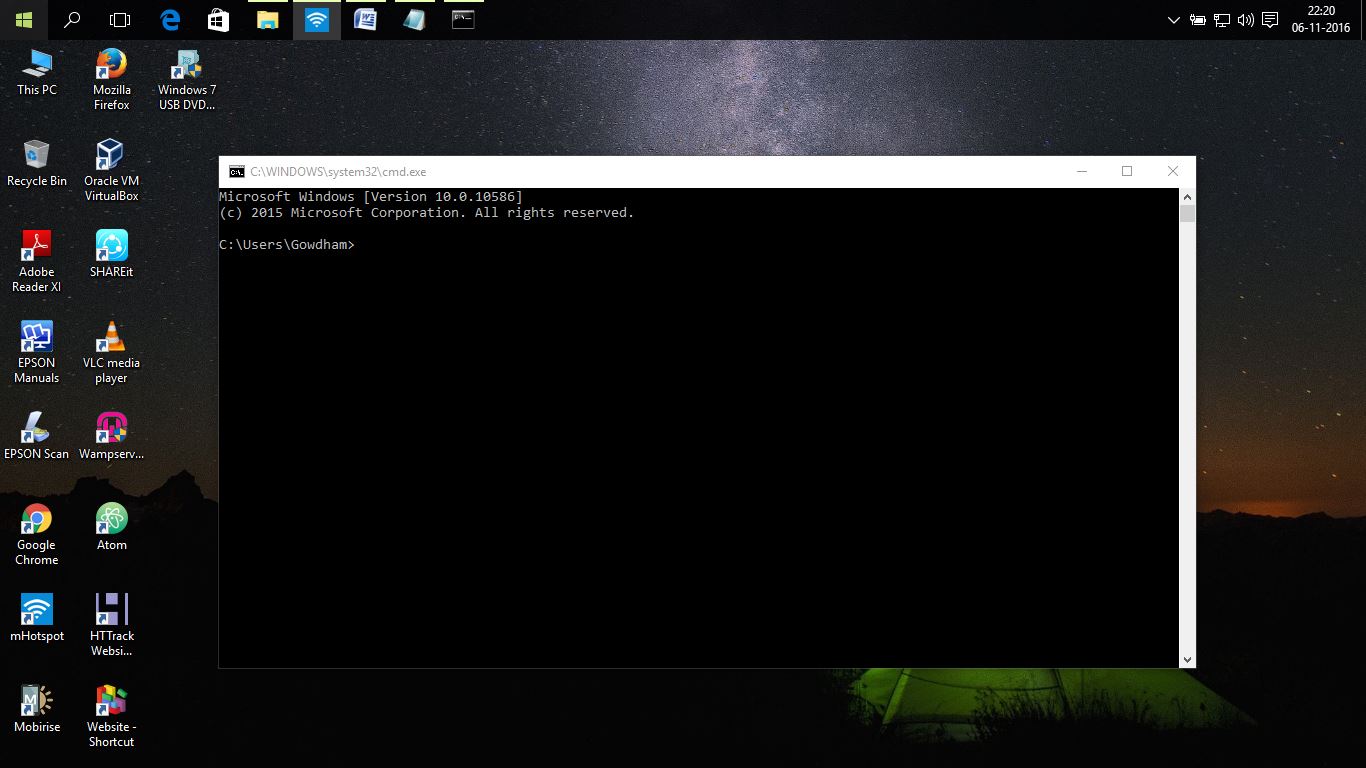Open Action Center from the system tray
Viewport: 1366px width, 768px height.
pyautogui.click(x=1268, y=20)
